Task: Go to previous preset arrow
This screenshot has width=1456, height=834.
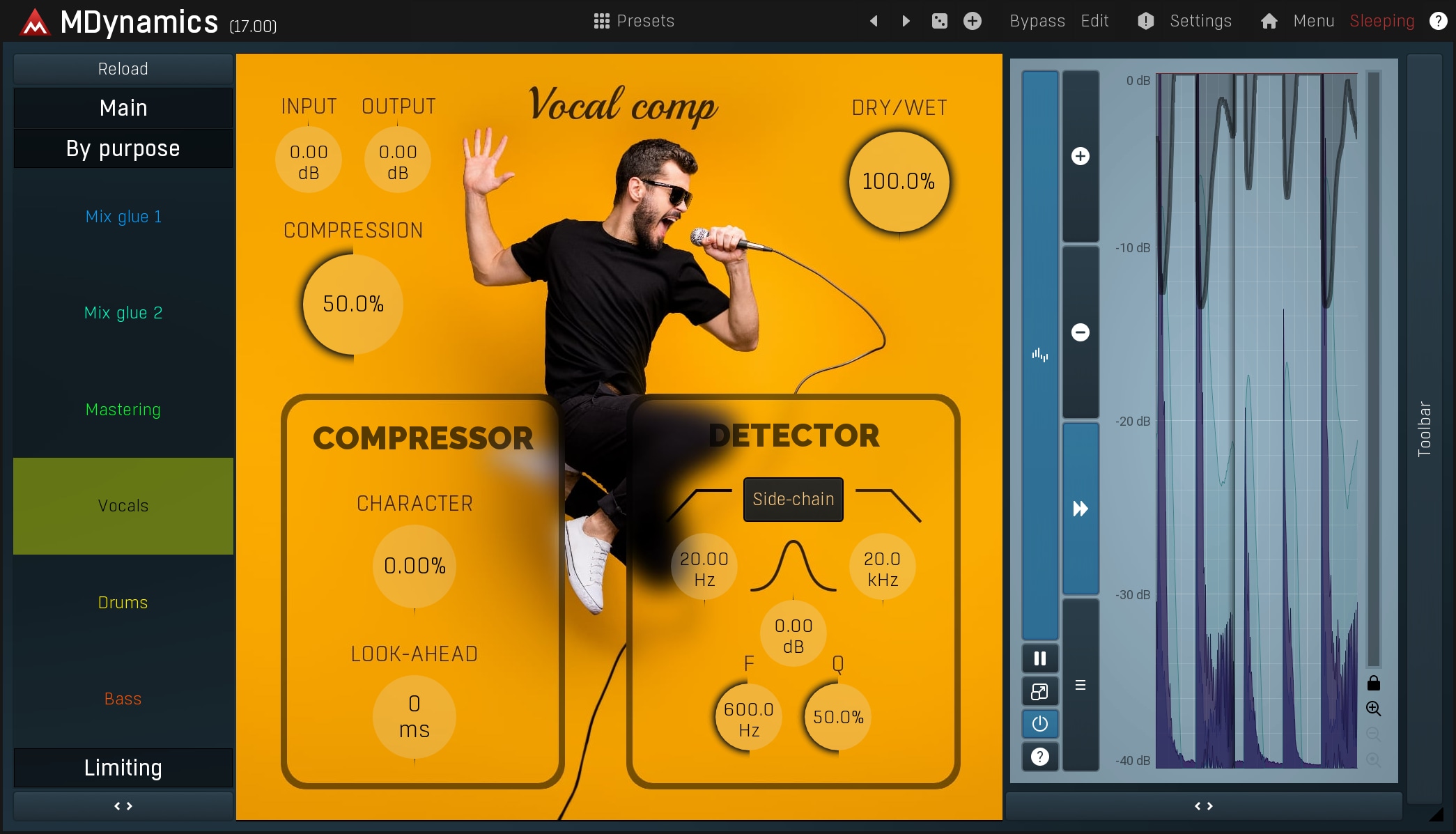Action: (x=874, y=21)
